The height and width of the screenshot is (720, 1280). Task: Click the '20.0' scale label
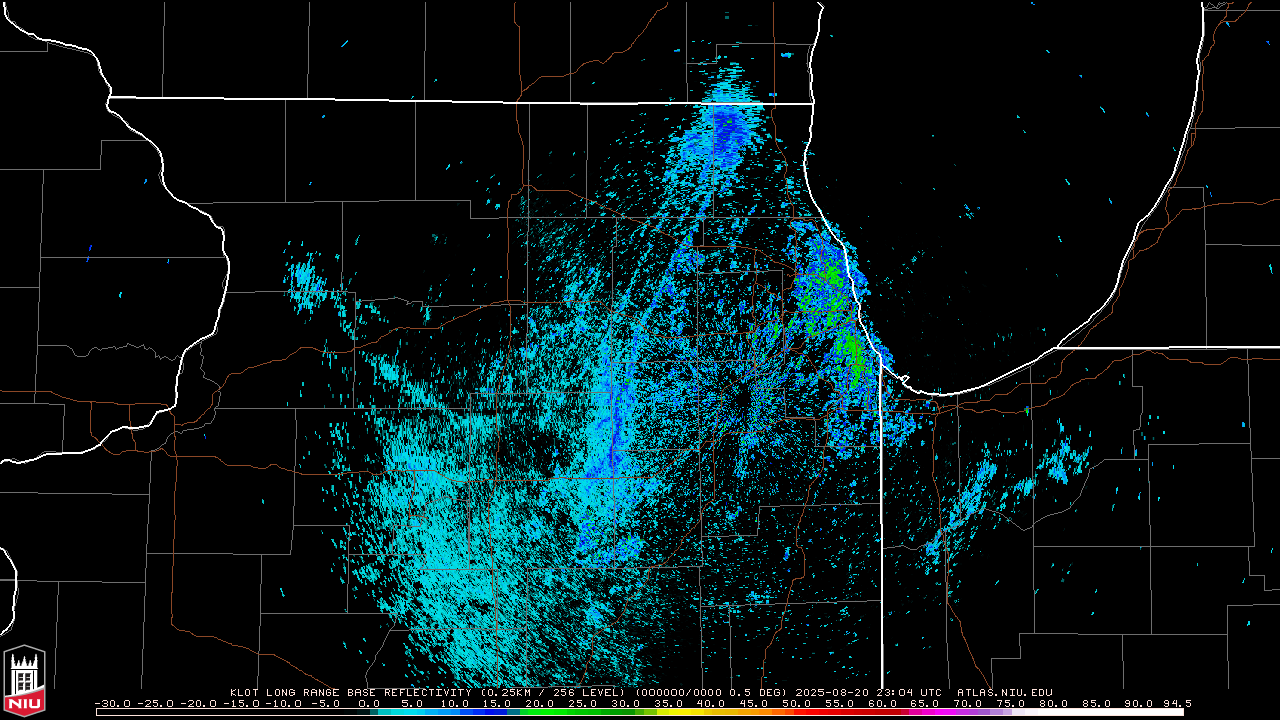pos(541,703)
